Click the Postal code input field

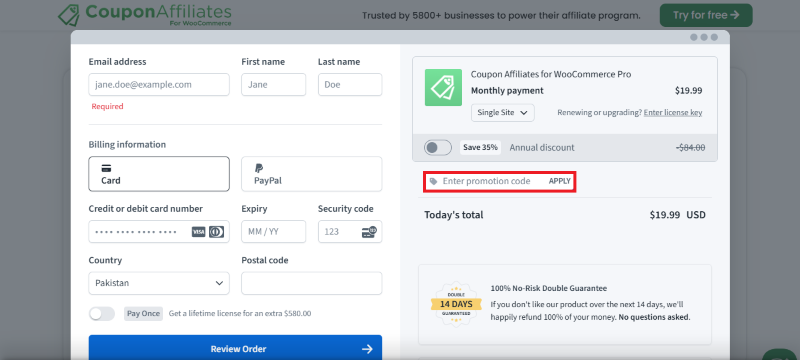click(312, 283)
